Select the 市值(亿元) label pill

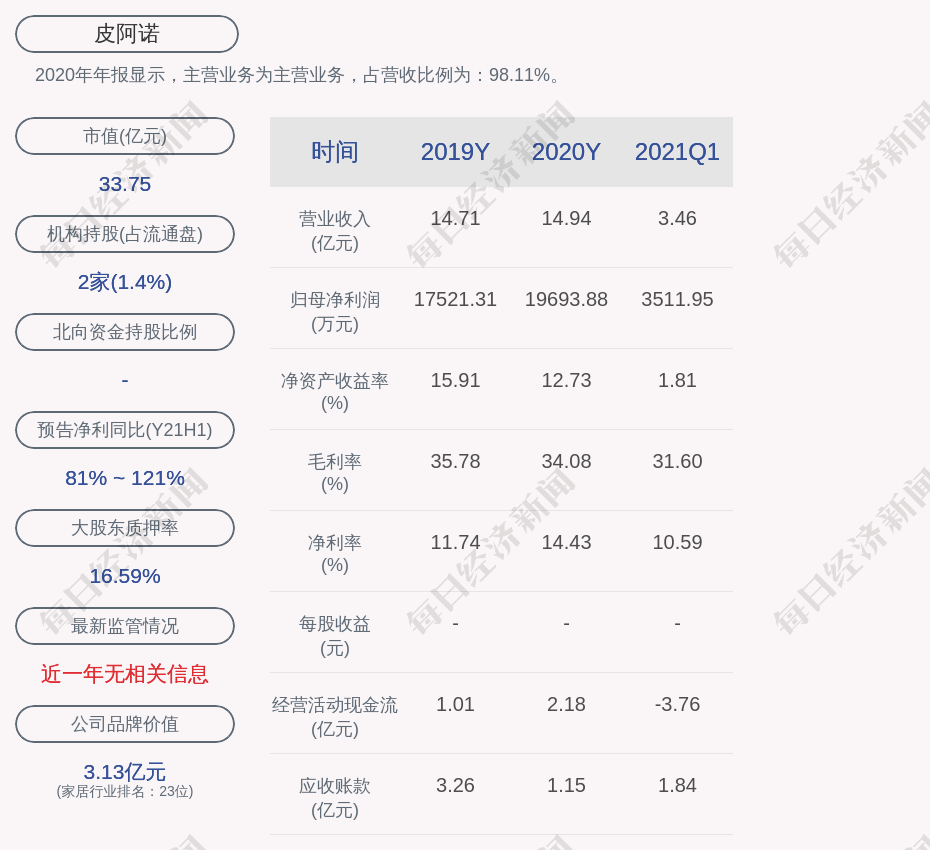point(125,136)
